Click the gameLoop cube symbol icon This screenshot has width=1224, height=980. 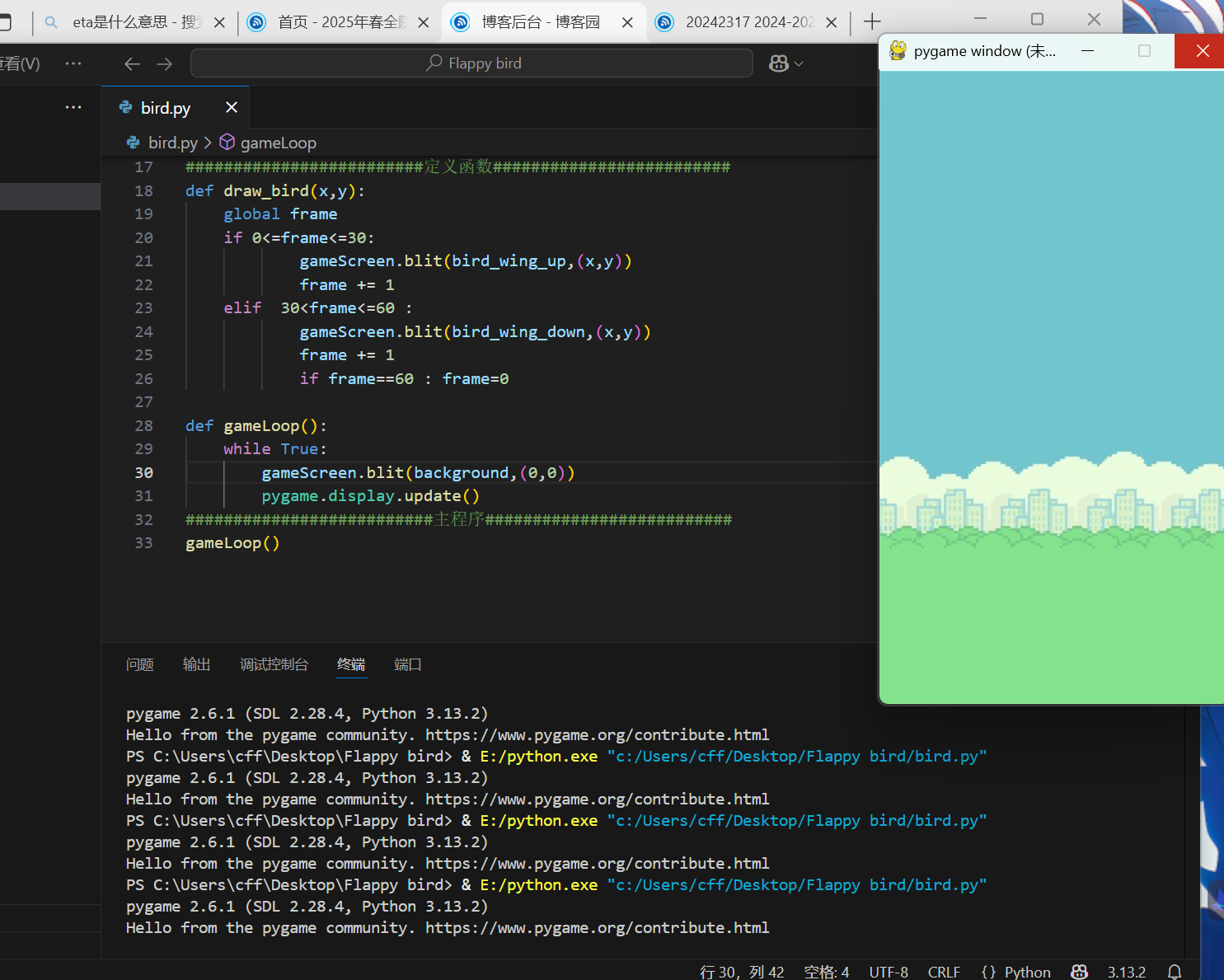227,142
